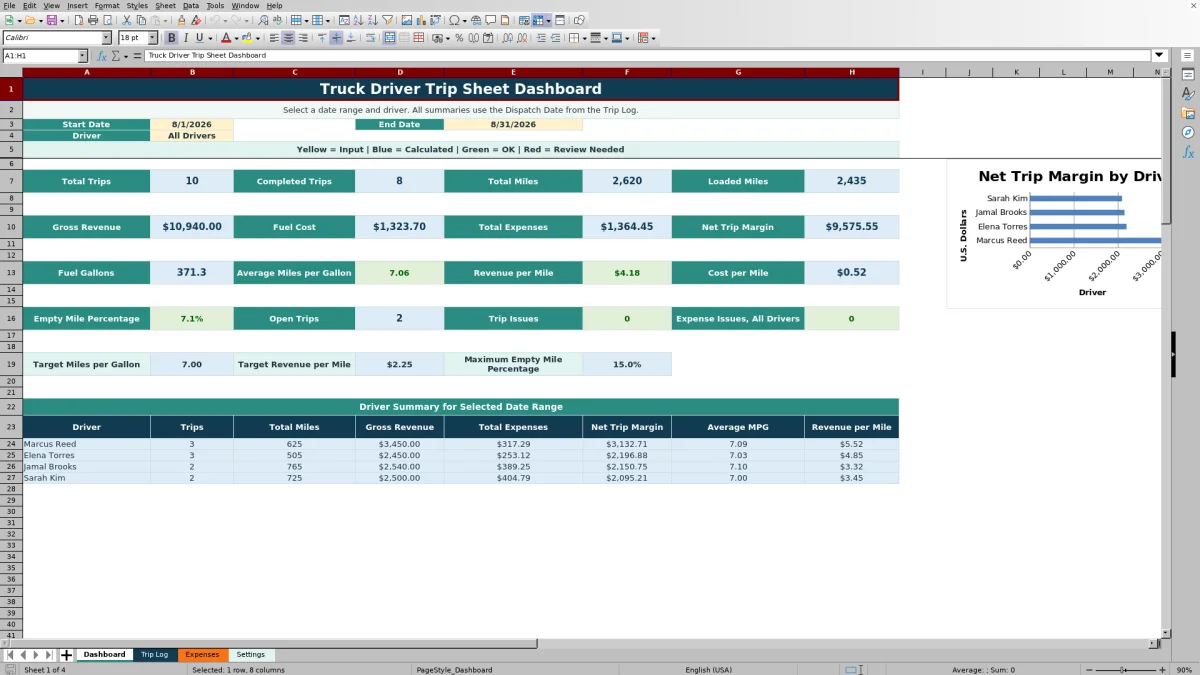Click the Save document icon
Screen dimensions: 1200x675
pyautogui.click(x=51, y=20)
